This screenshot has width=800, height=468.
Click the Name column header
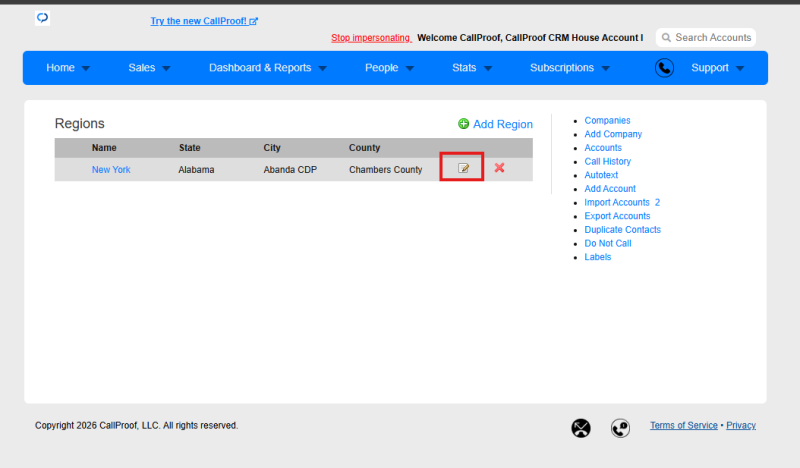104,147
